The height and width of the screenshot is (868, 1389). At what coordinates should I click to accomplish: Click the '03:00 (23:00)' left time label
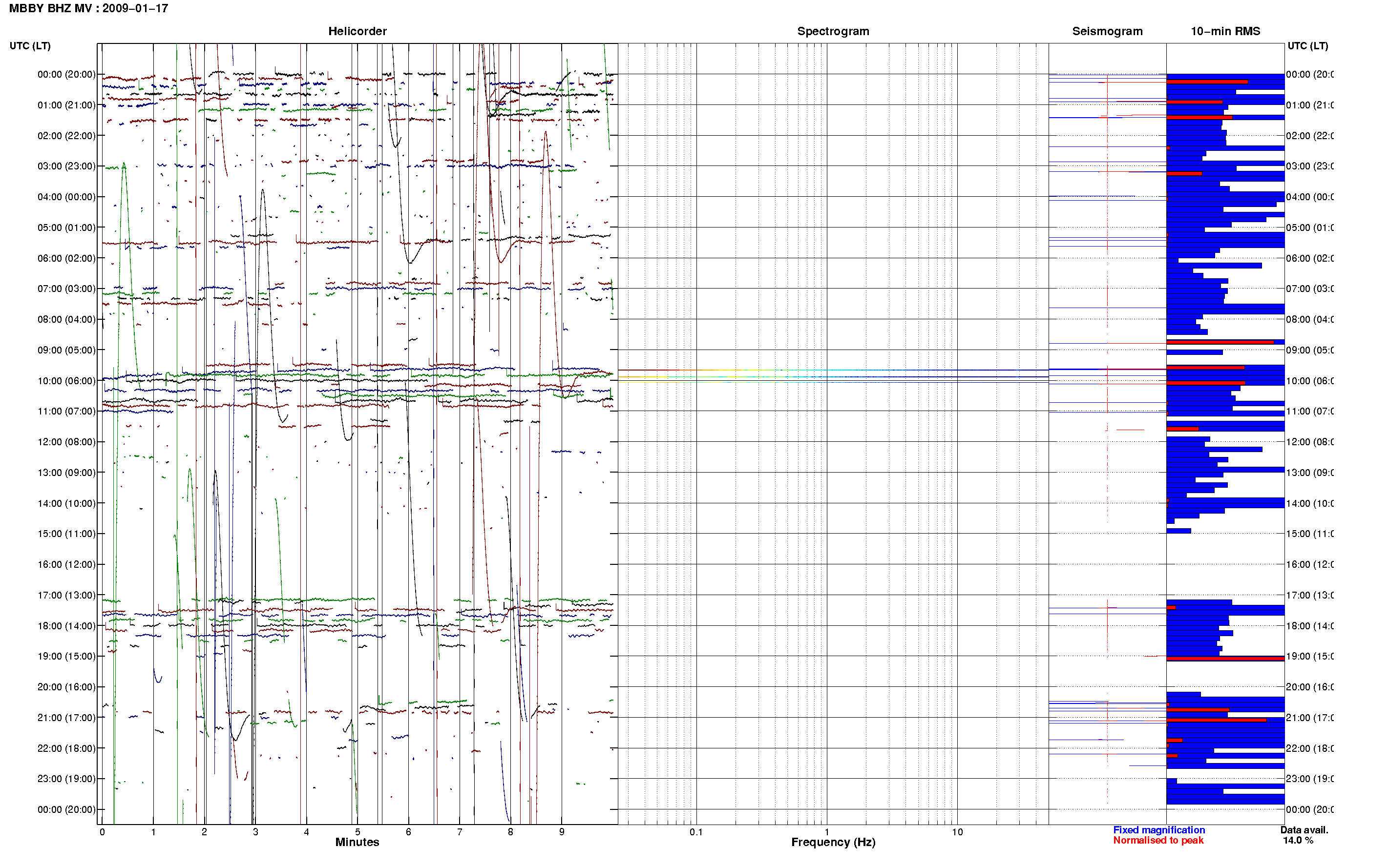click(x=66, y=166)
